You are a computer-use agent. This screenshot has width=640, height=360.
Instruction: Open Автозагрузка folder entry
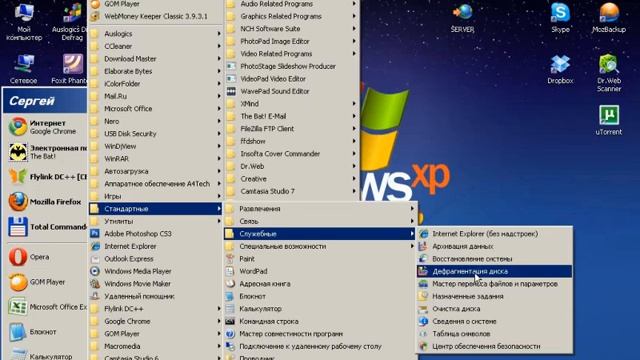click(x=156, y=171)
